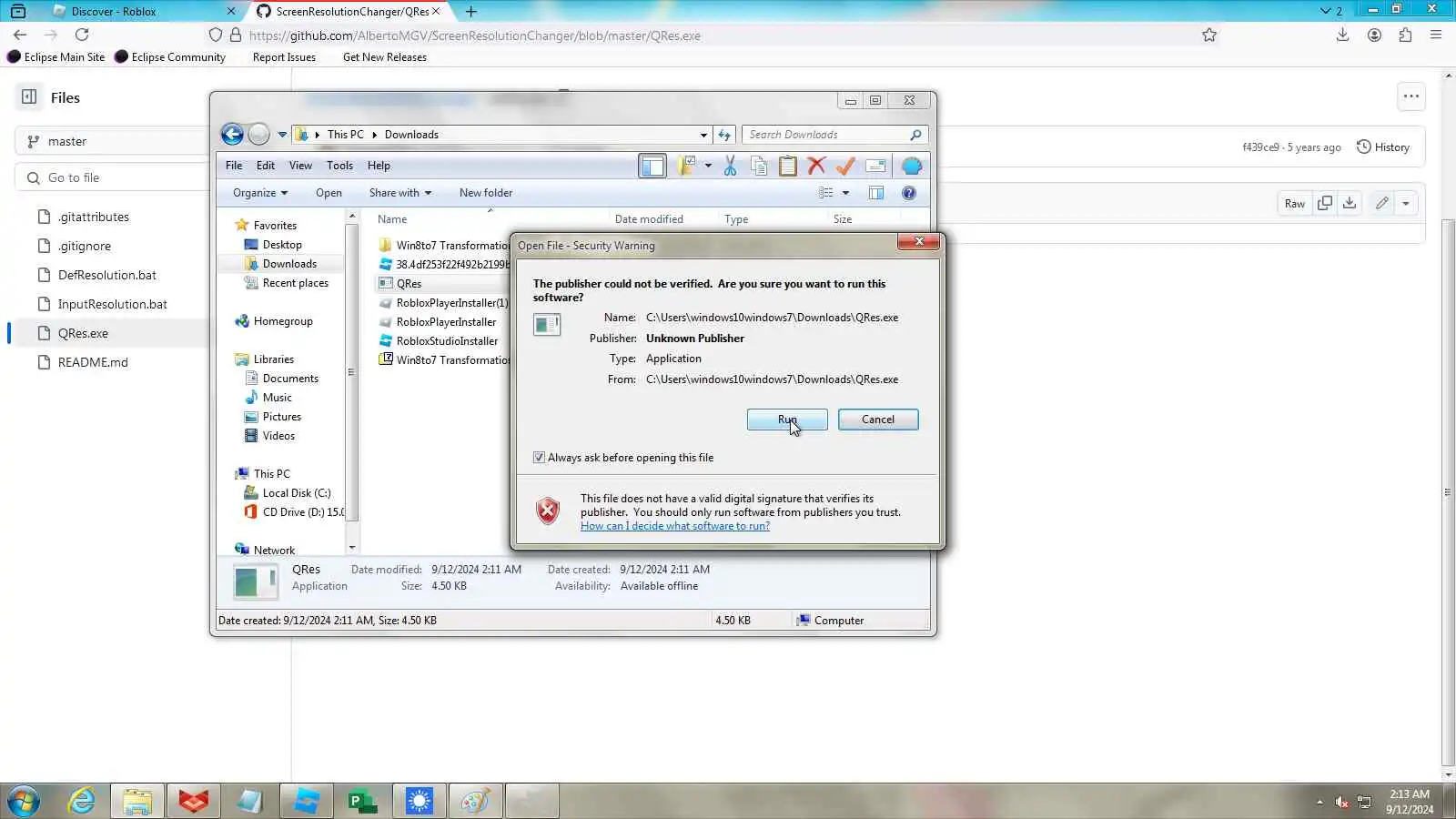Toggle the Explorer preview pane icon
Viewport: 1456px width, 819px height.
click(x=876, y=193)
